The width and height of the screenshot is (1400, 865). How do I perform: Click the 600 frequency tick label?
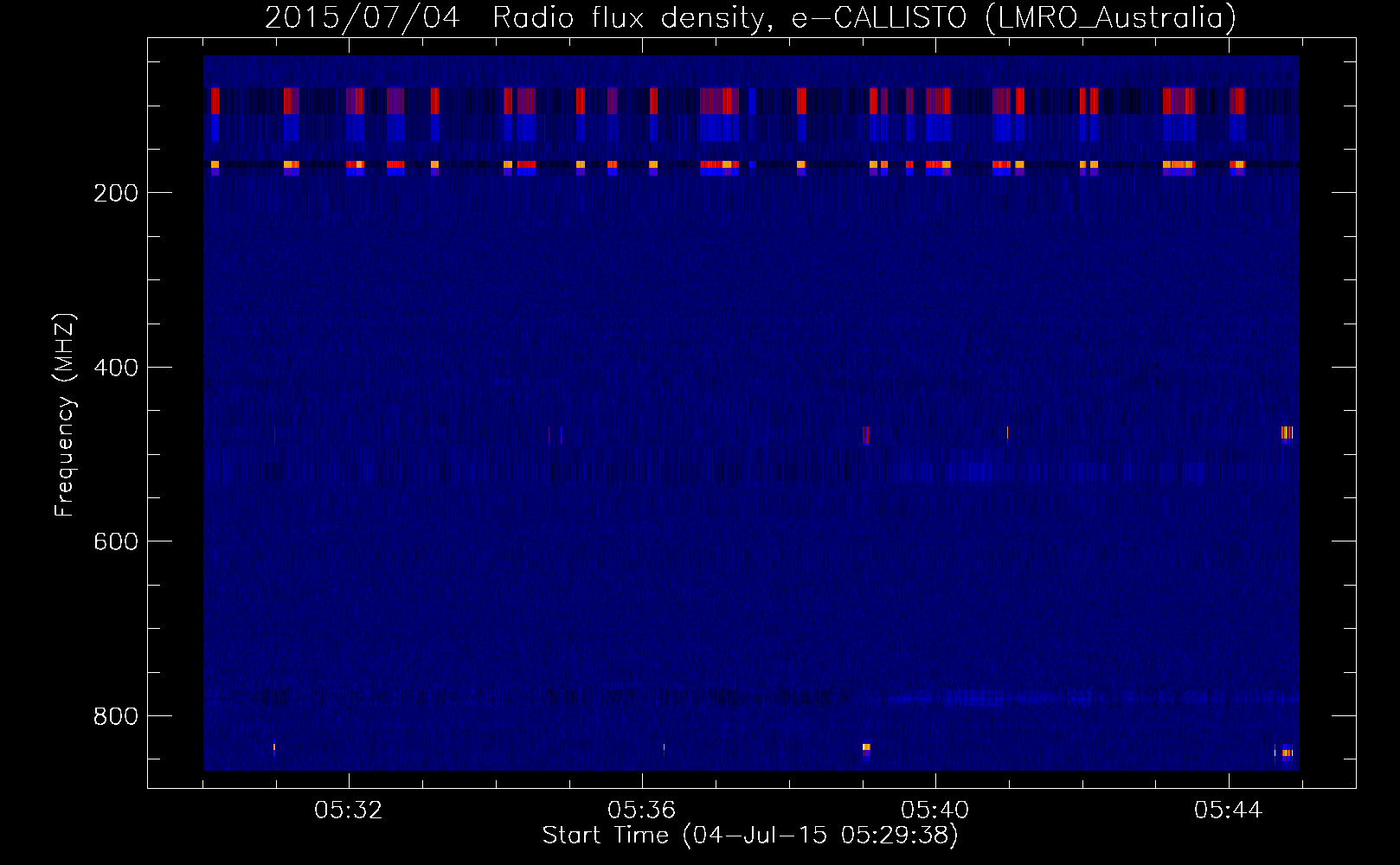point(116,541)
